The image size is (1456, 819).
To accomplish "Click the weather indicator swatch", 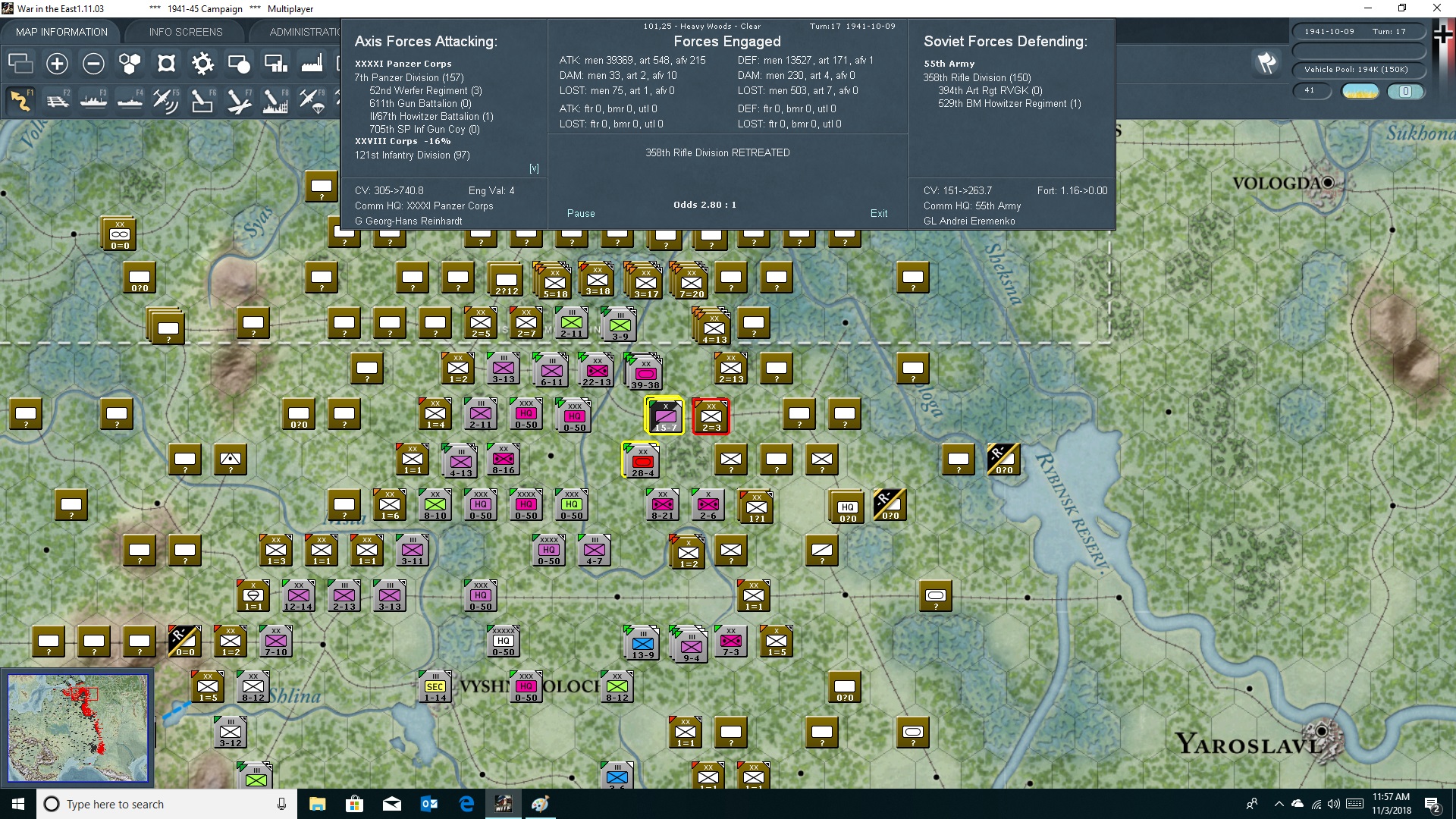I will 1360,91.
